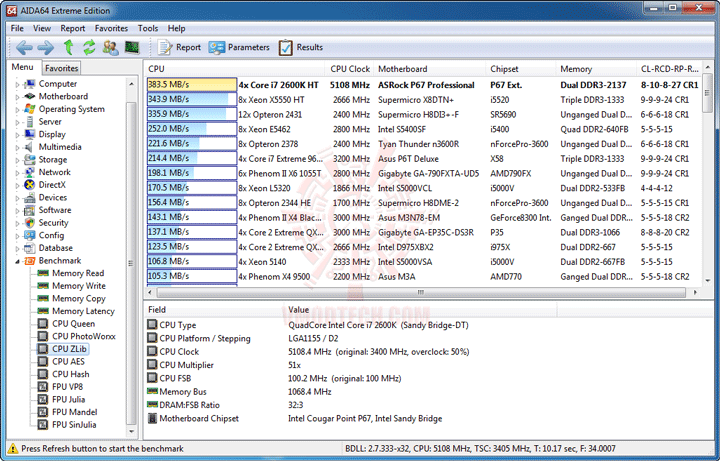Click the green monitor chart toolbar icon
The image size is (720, 461).
click(x=132, y=47)
